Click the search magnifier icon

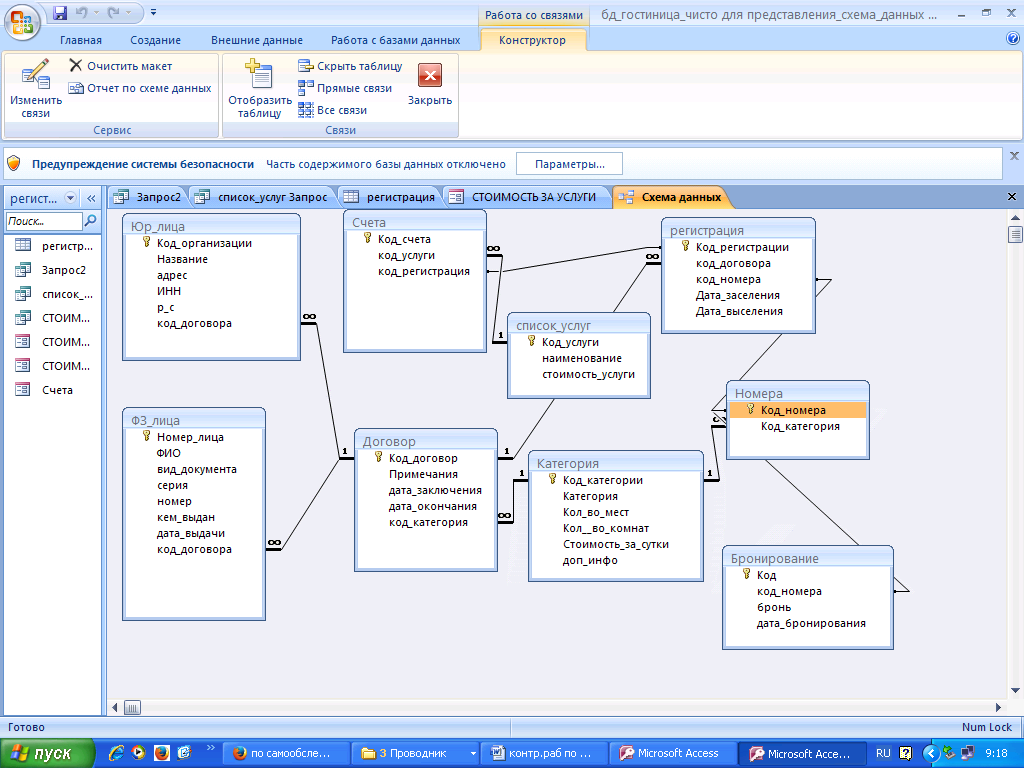[x=91, y=221]
